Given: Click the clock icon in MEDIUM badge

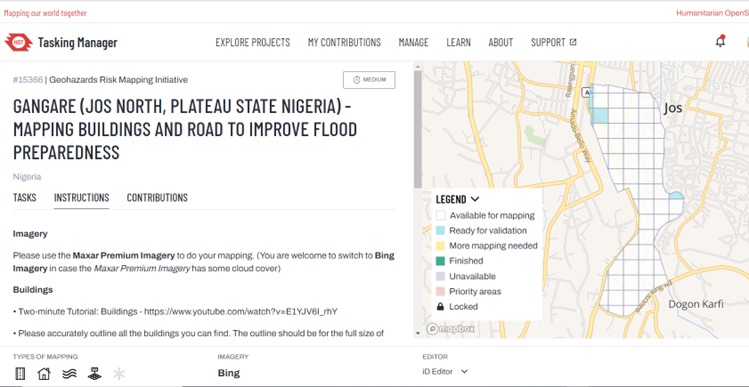Looking at the screenshot, I should (356, 80).
